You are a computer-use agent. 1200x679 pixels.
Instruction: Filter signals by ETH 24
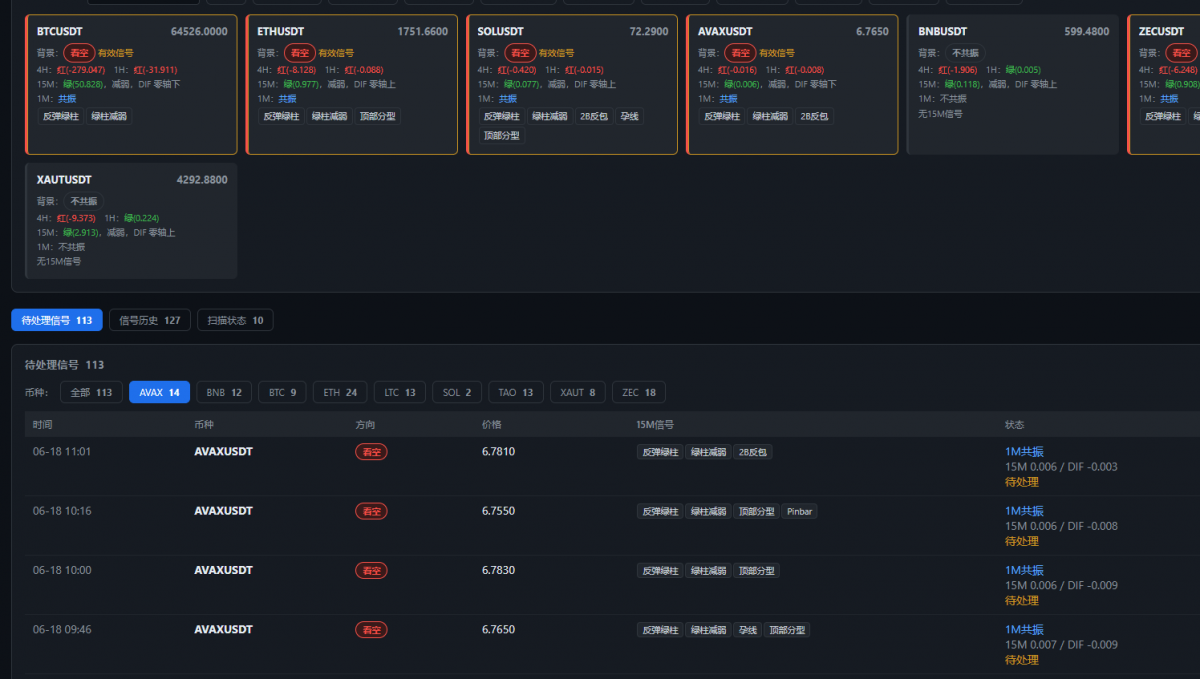[340, 392]
